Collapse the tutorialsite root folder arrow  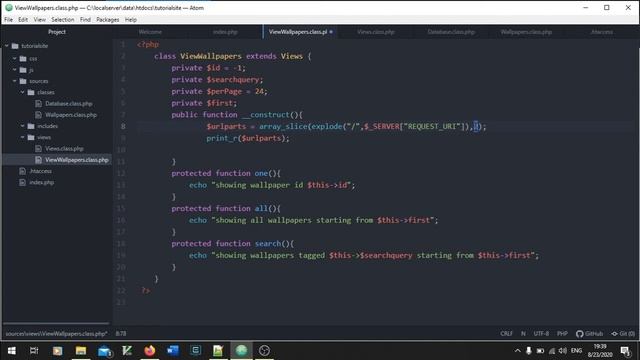click(7, 46)
